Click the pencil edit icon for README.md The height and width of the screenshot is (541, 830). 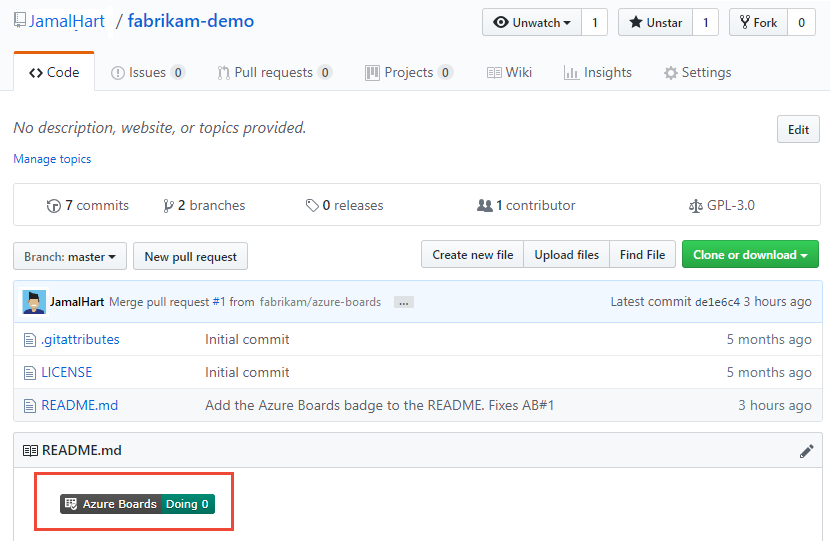coord(806,451)
